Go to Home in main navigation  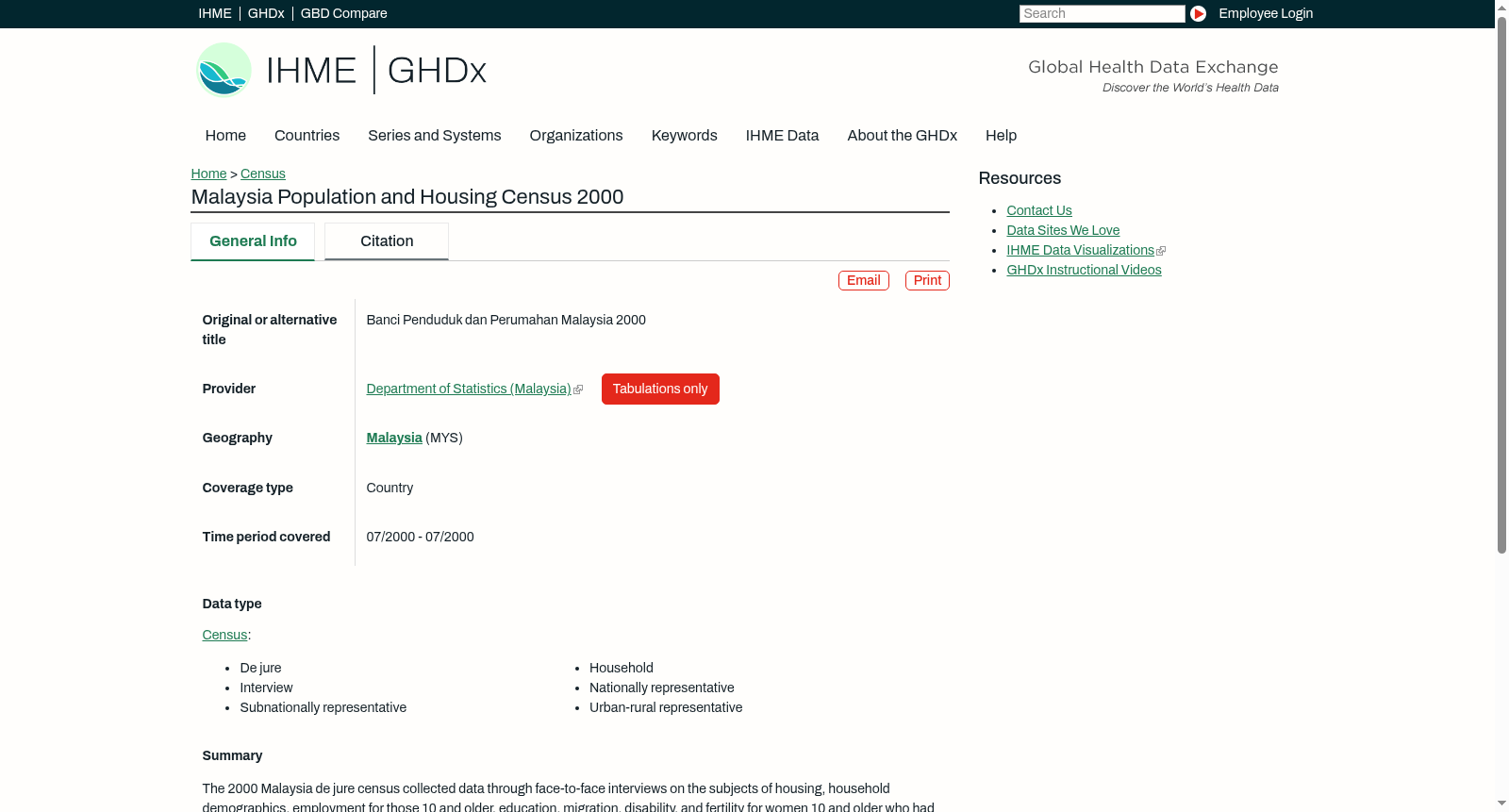[x=225, y=136]
